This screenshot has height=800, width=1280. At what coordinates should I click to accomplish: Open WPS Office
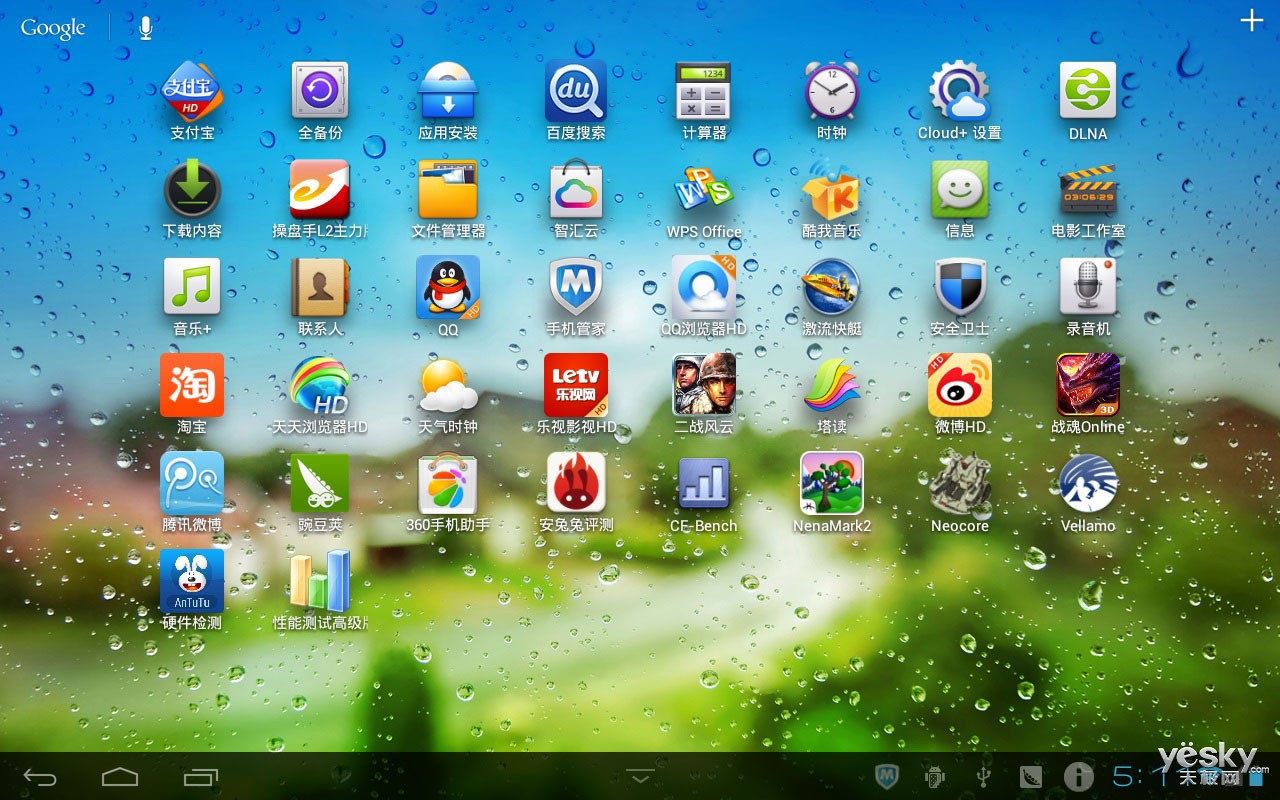(x=704, y=189)
